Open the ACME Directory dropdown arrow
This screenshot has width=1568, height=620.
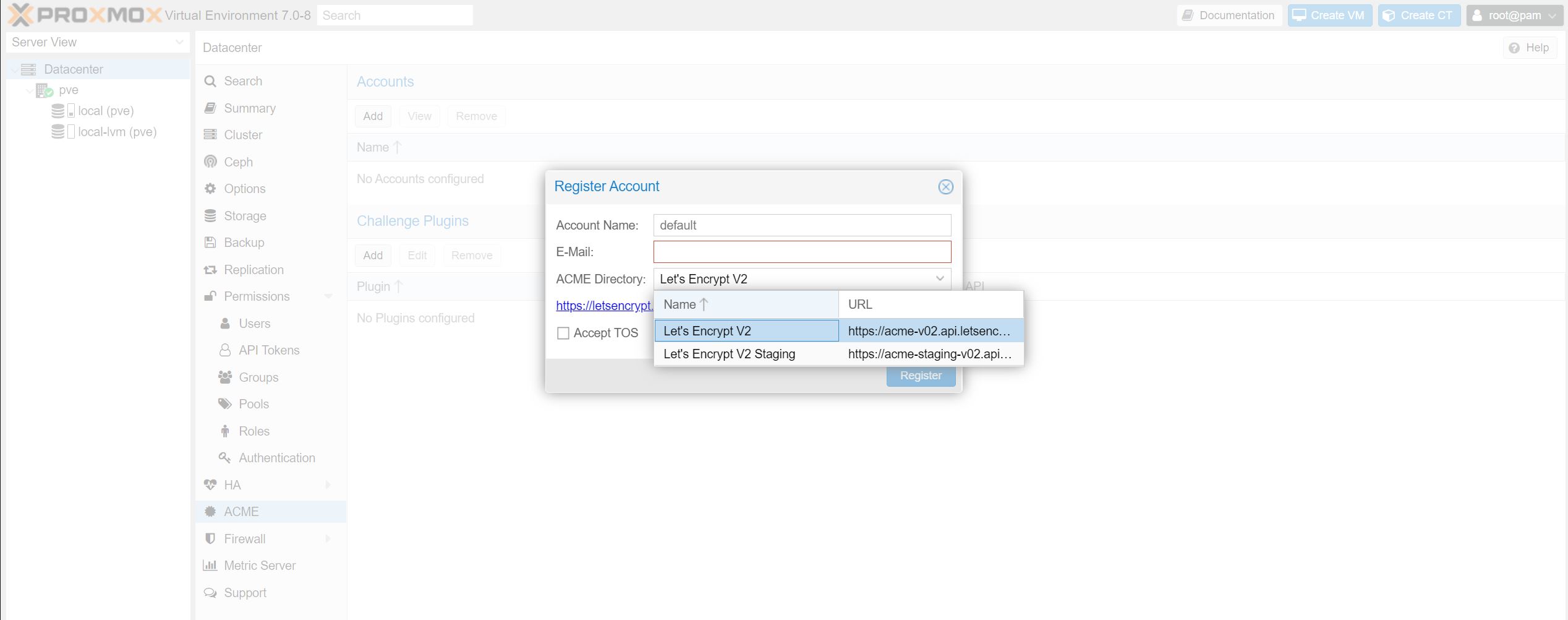939,279
